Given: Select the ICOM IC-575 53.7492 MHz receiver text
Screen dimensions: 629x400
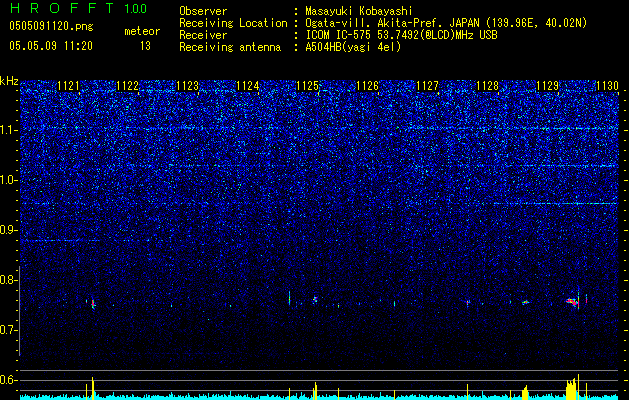Looking at the screenshot, I should tap(401, 35).
